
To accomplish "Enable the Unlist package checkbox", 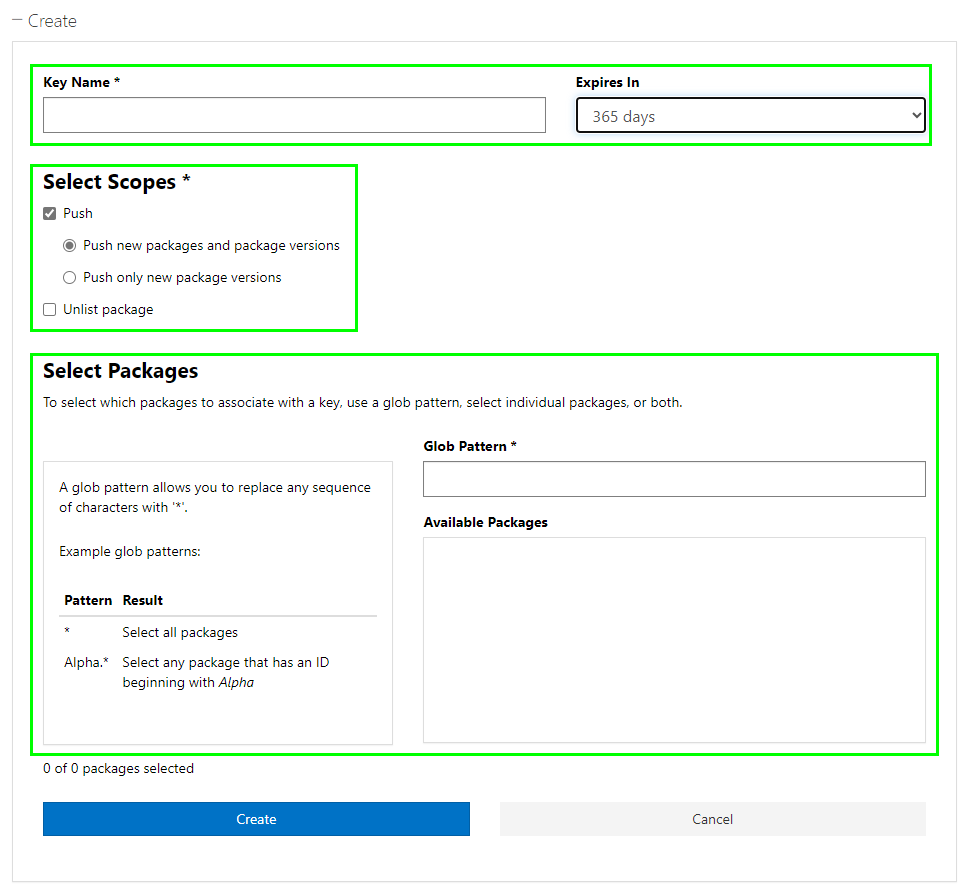I will click(50, 309).
